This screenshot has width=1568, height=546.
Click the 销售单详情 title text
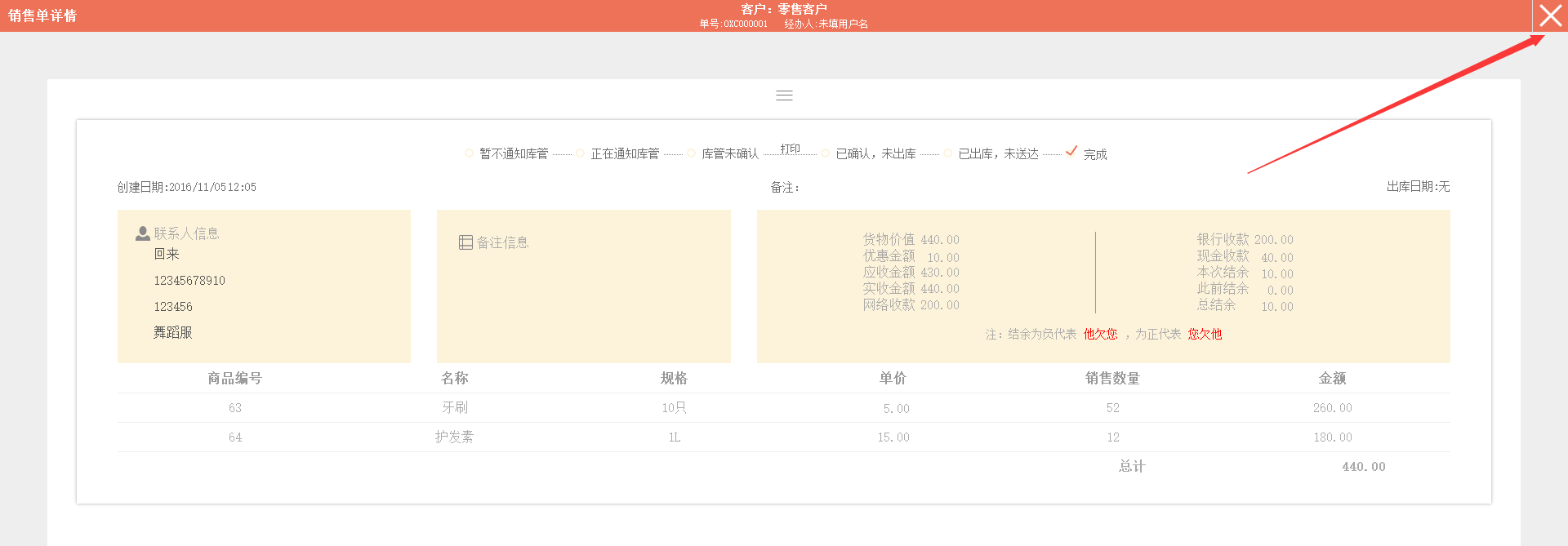42,16
